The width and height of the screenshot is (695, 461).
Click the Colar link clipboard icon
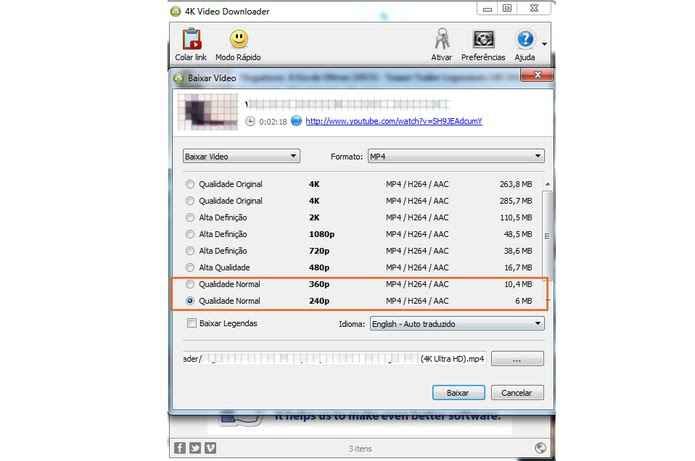click(x=191, y=39)
